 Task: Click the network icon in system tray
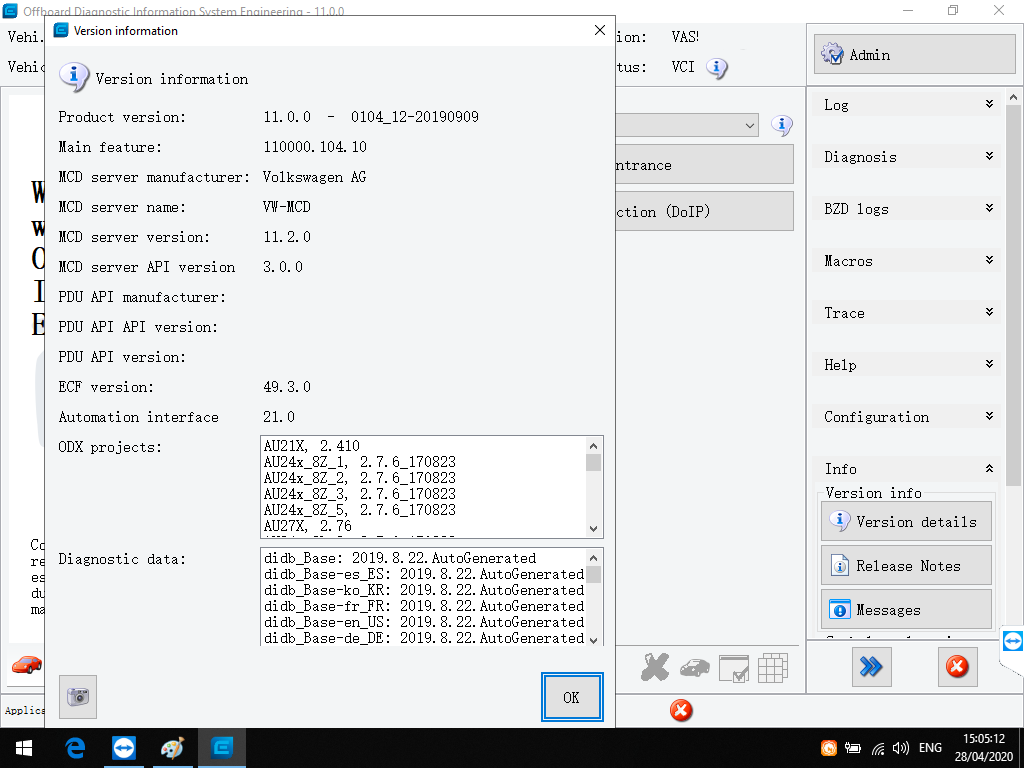click(878, 748)
